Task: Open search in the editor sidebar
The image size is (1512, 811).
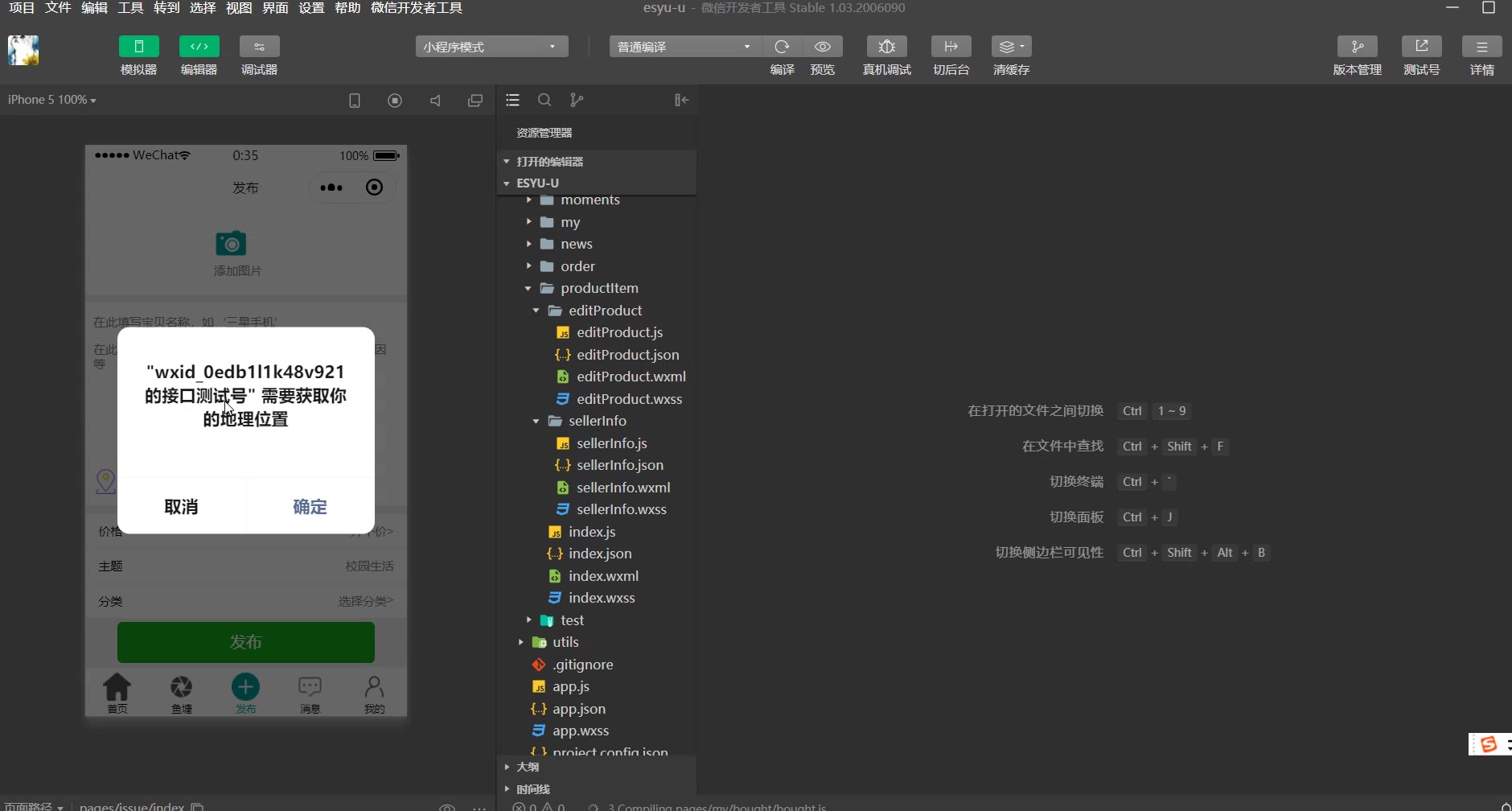Action: tap(544, 101)
